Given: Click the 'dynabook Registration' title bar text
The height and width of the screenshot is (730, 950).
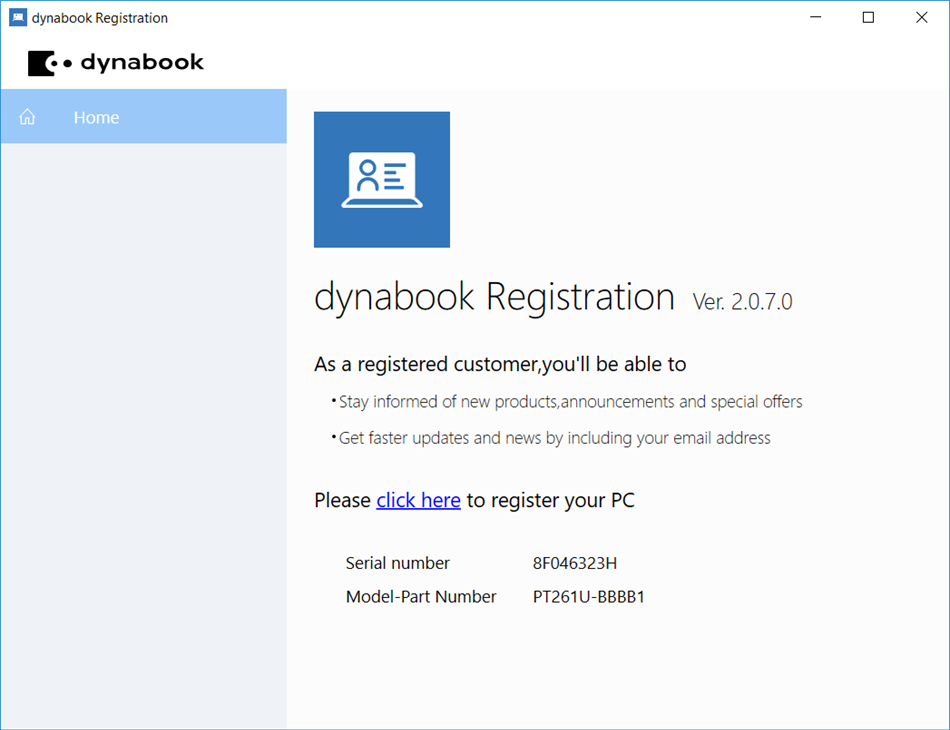Looking at the screenshot, I should 100,18.
